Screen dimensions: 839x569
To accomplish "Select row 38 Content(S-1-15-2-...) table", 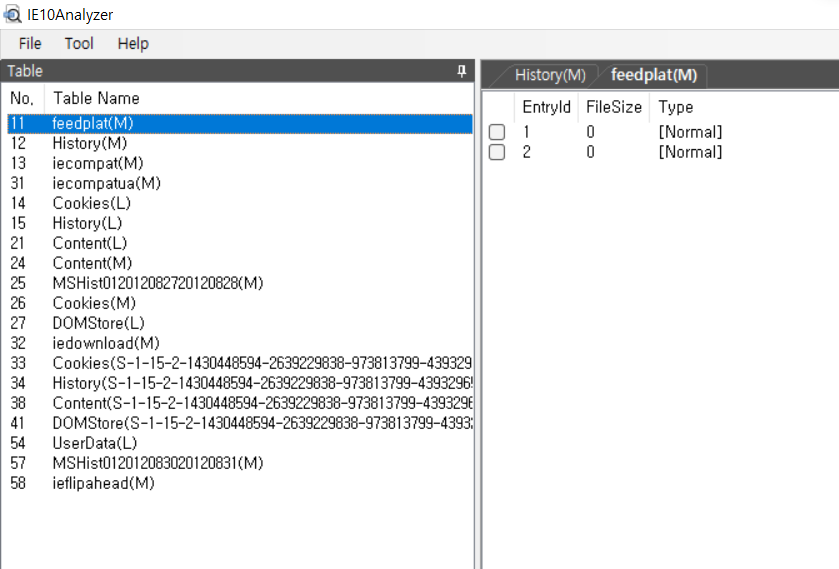I will click(x=240, y=403).
